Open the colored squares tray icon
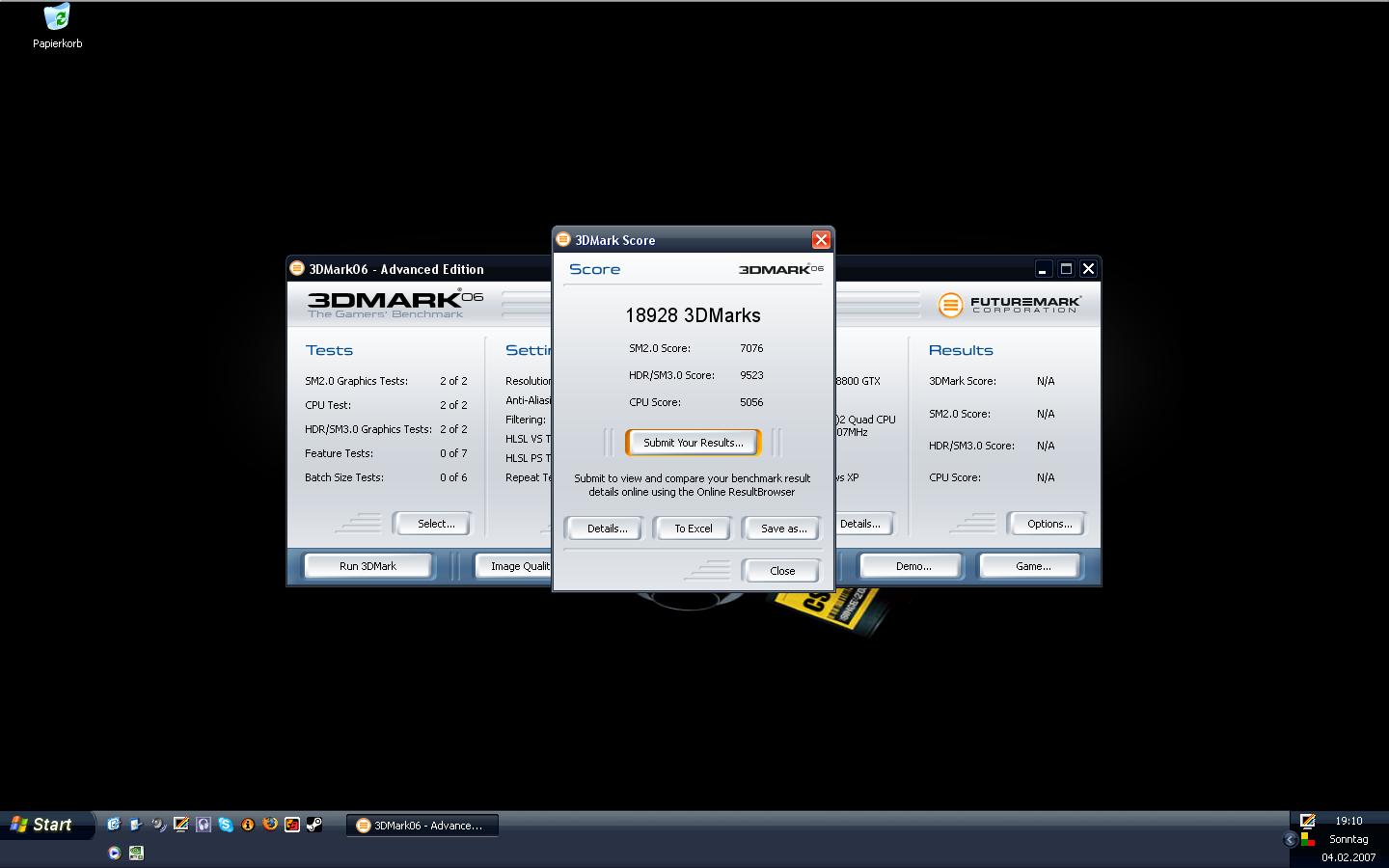Image resolution: width=1389 pixels, height=868 pixels. (1307, 840)
